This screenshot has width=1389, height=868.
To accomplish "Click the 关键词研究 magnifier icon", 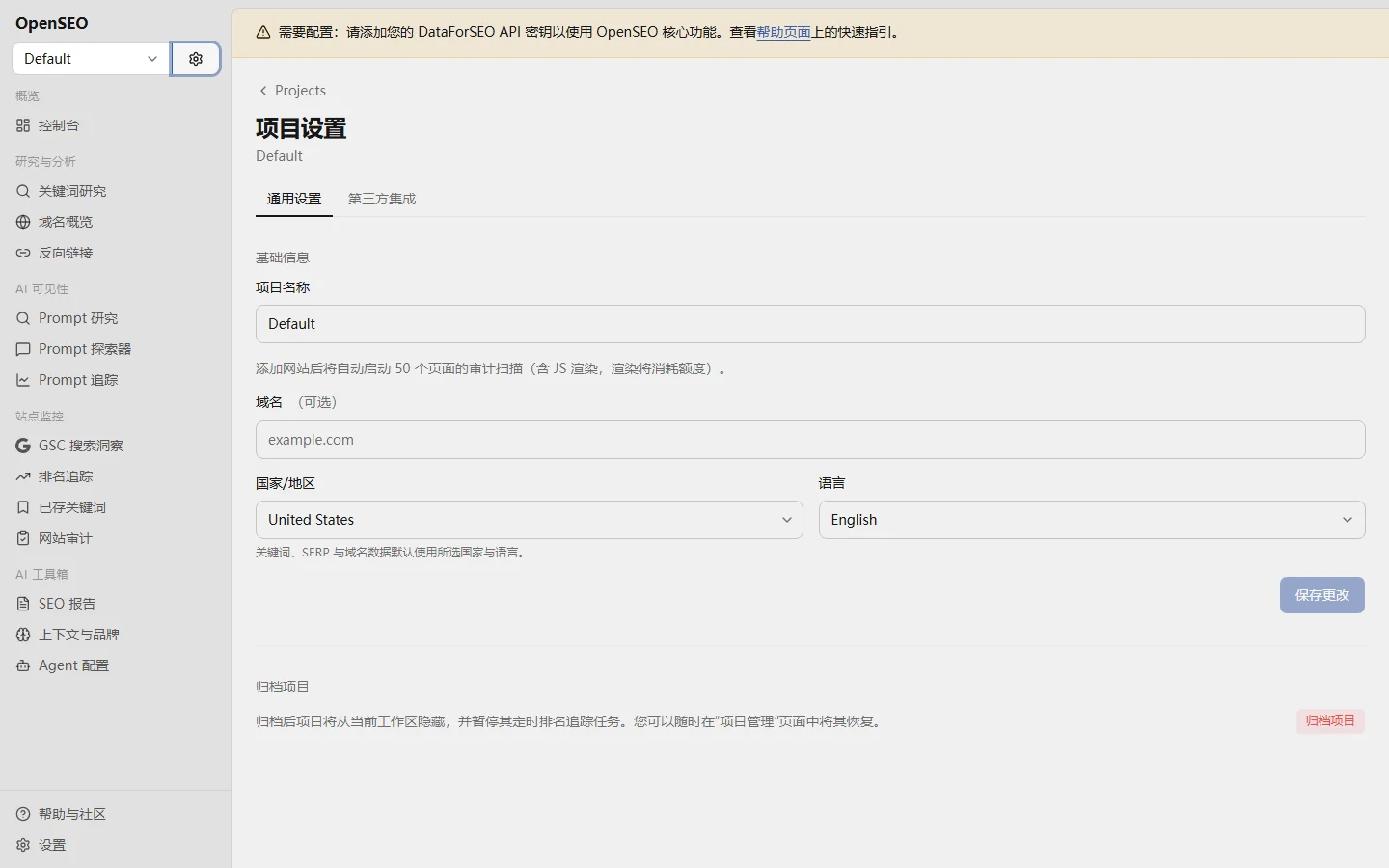I will click(23, 191).
